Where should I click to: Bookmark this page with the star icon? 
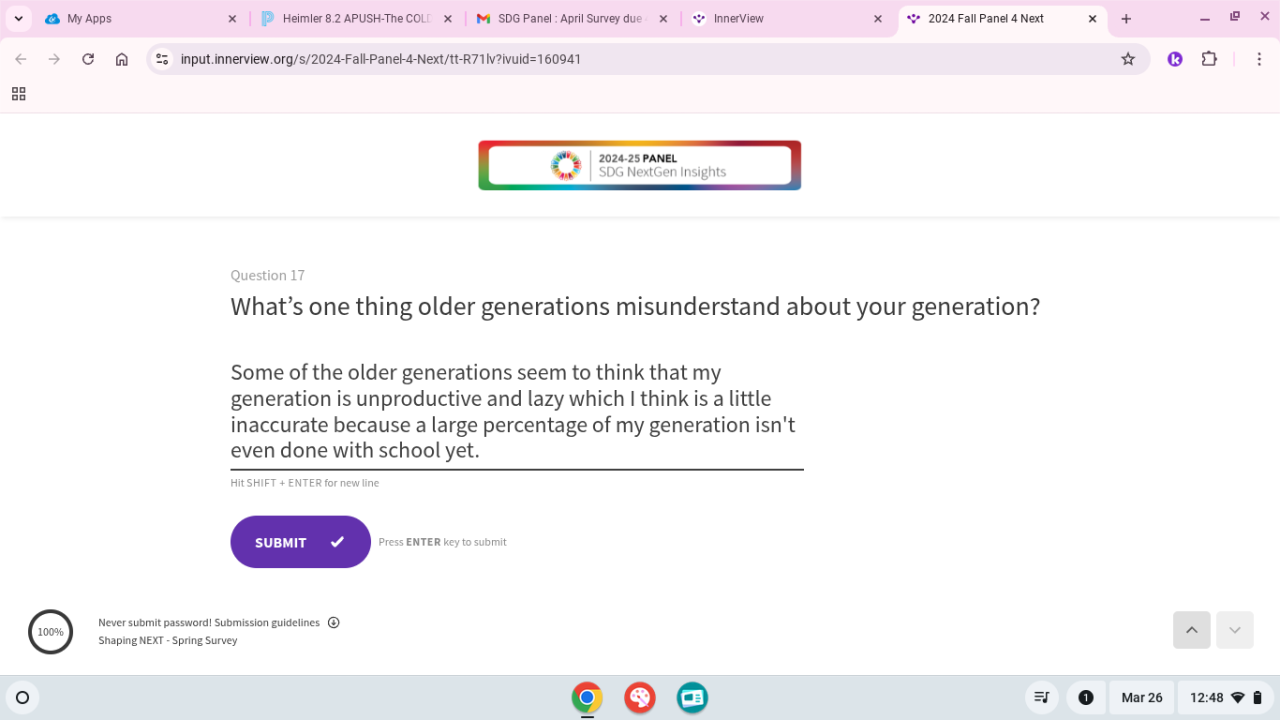tap(1128, 59)
